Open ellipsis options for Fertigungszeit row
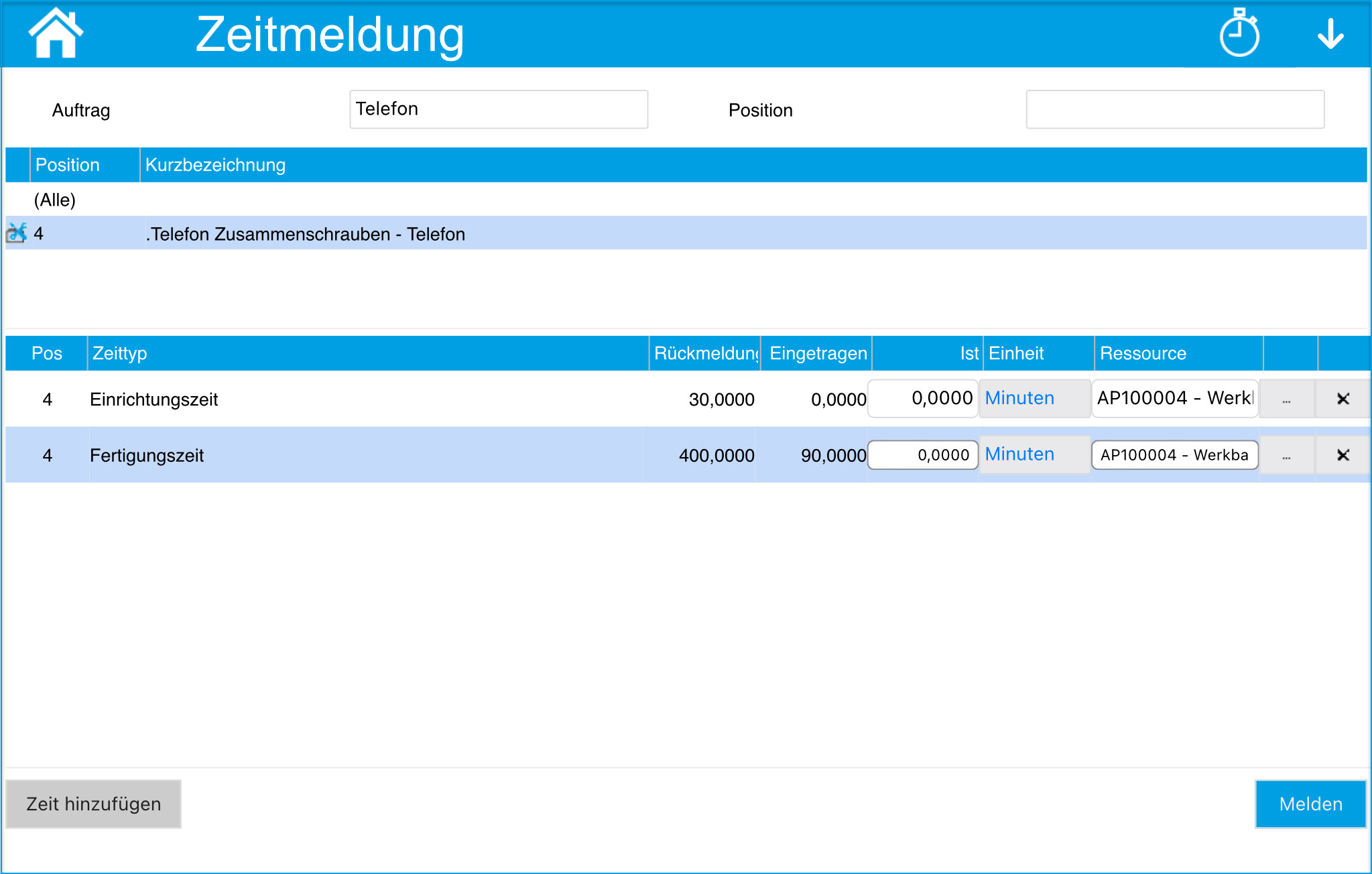The width and height of the screenshot is (1372, 874). pos(1286,454)
